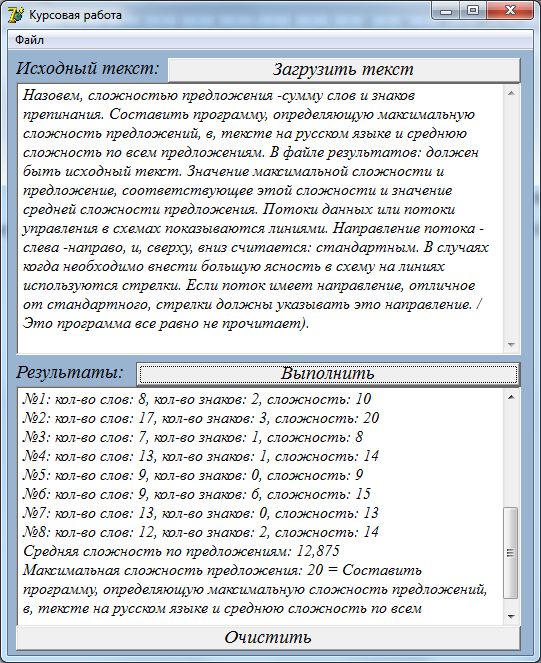The width and height of the screenshot is (541, 663).
Task: Click up arrow of source text scrollbar
Action: [x=511, y=93]
